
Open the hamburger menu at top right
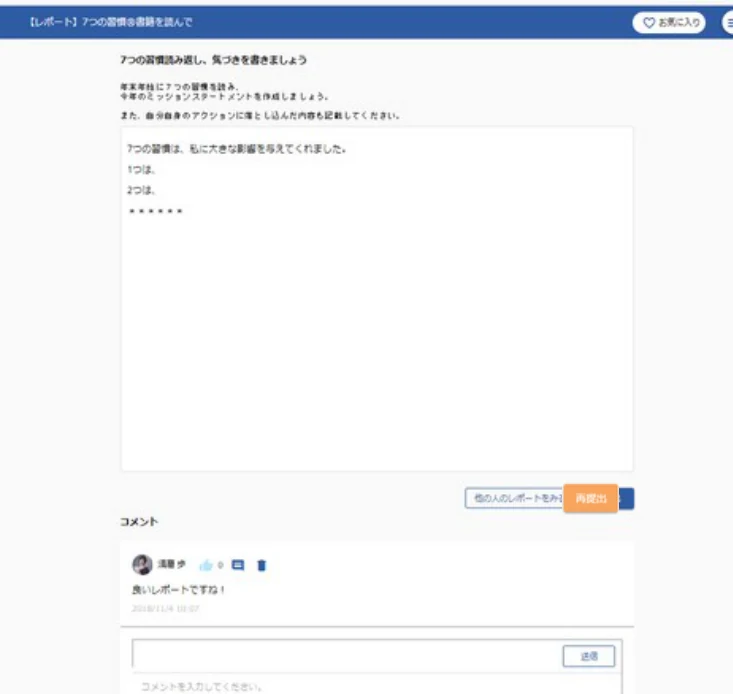pos(728,22)
